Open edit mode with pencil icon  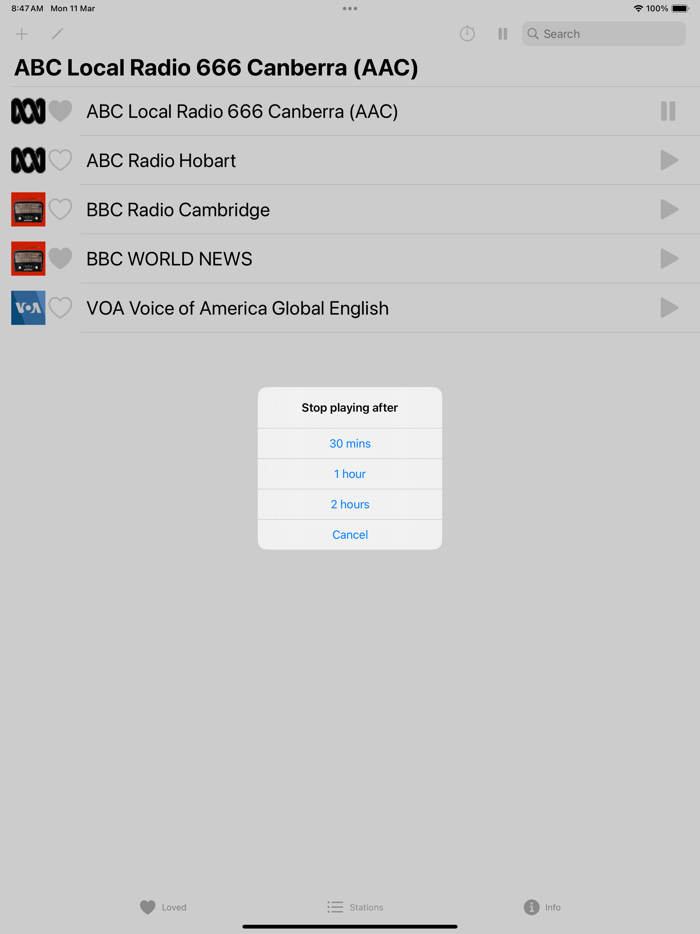pos(57,34)
